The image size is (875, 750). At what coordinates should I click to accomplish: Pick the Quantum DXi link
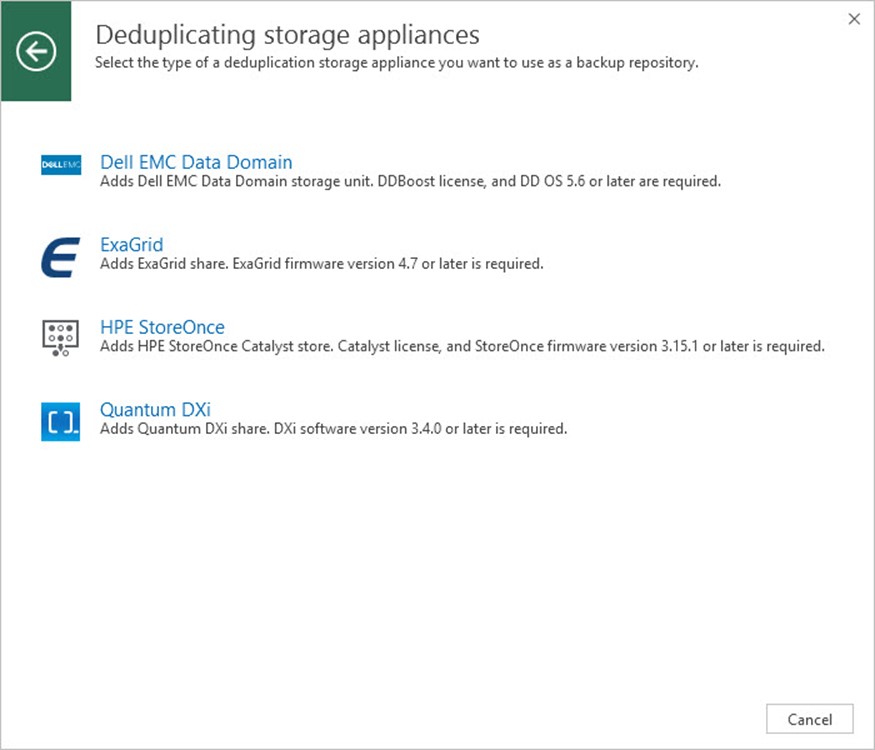point(155,409)
